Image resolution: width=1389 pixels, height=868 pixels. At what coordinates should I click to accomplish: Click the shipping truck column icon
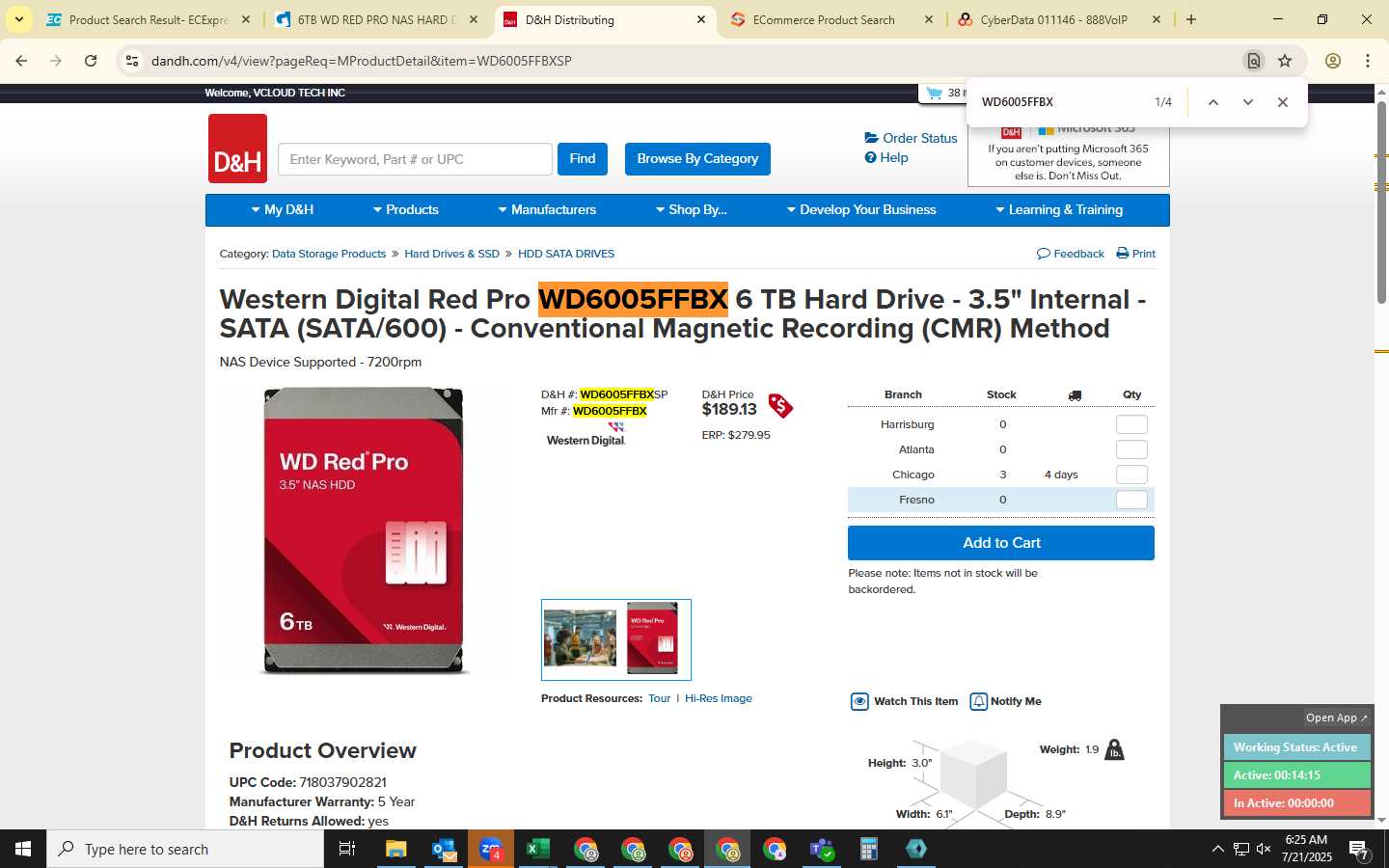[1075, 395]
